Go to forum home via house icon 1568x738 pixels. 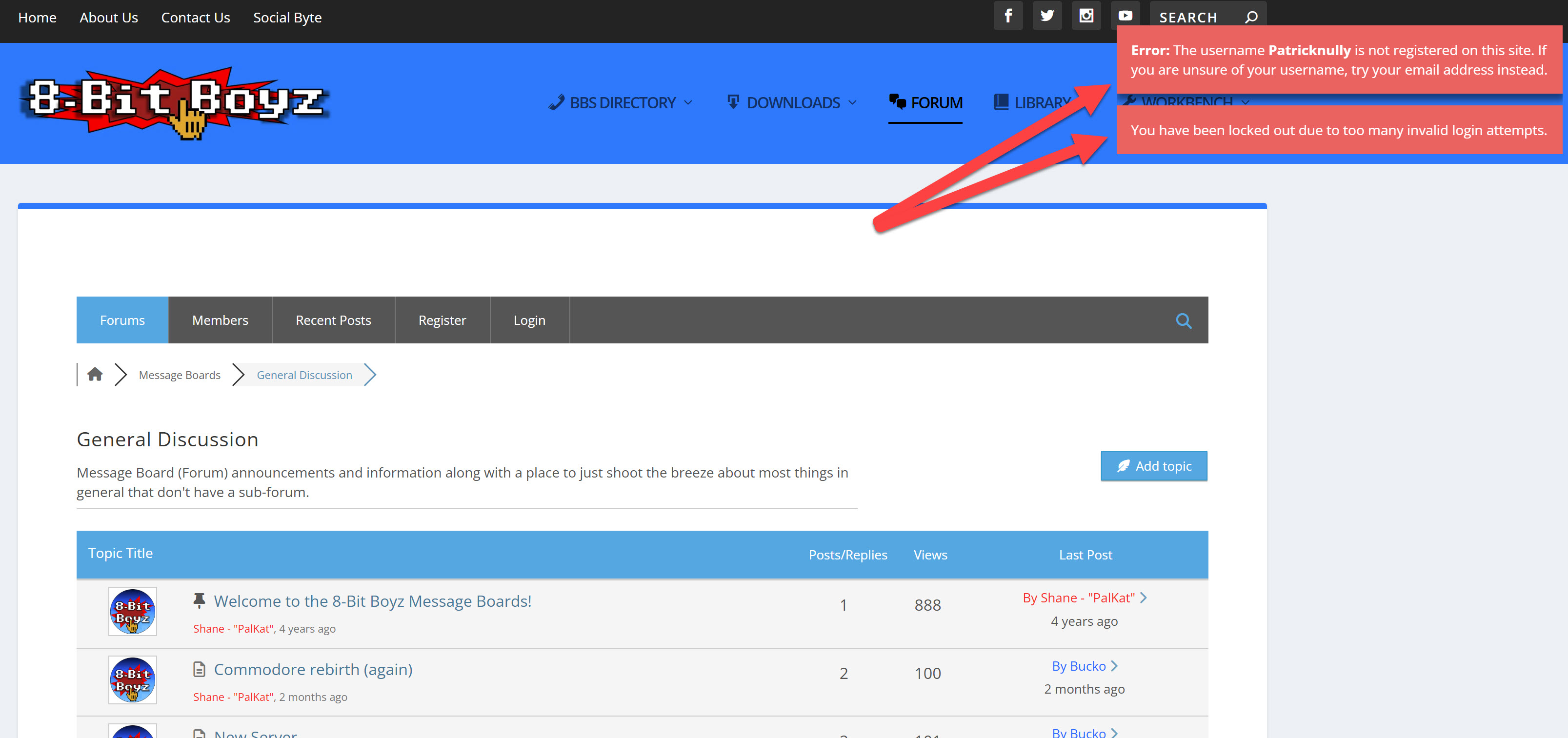(x=95, y=374)
